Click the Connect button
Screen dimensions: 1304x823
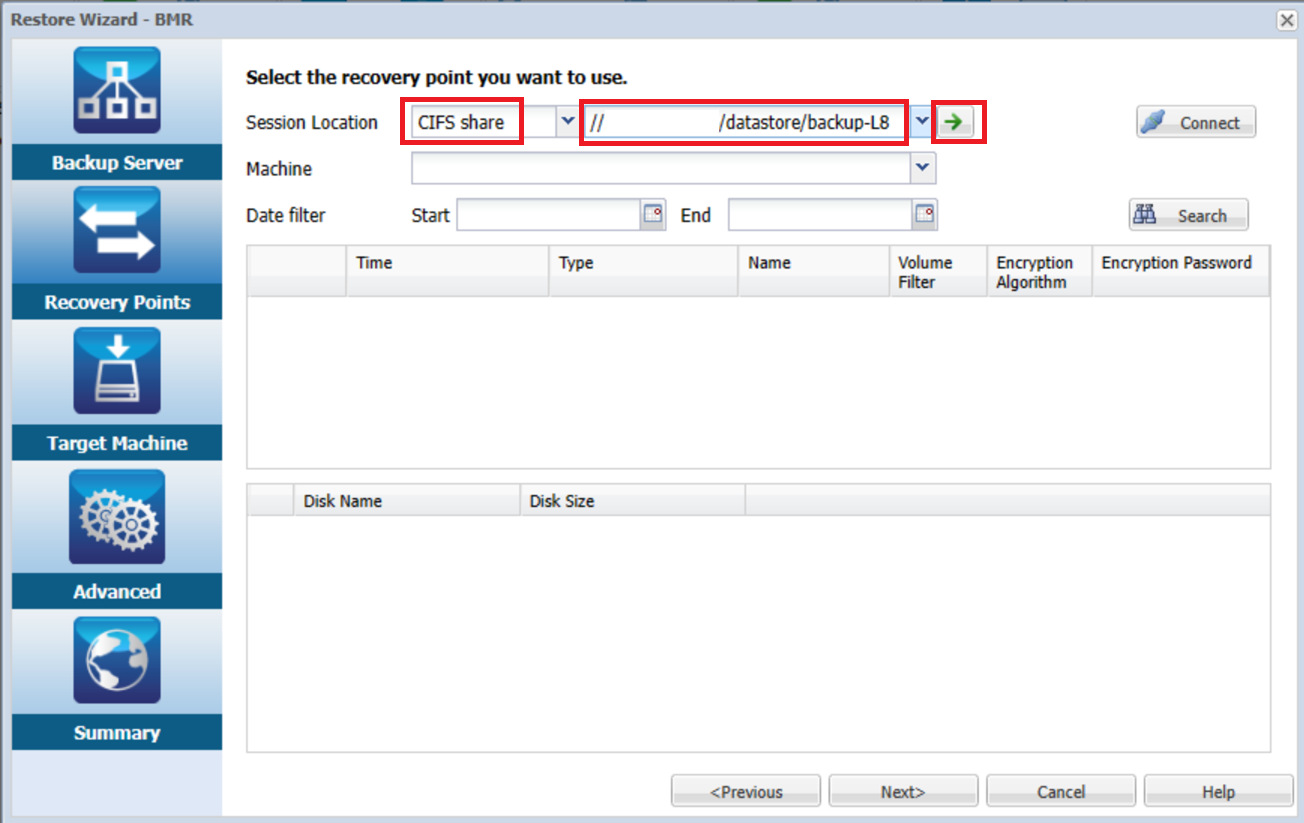[x=1196, y=123]
